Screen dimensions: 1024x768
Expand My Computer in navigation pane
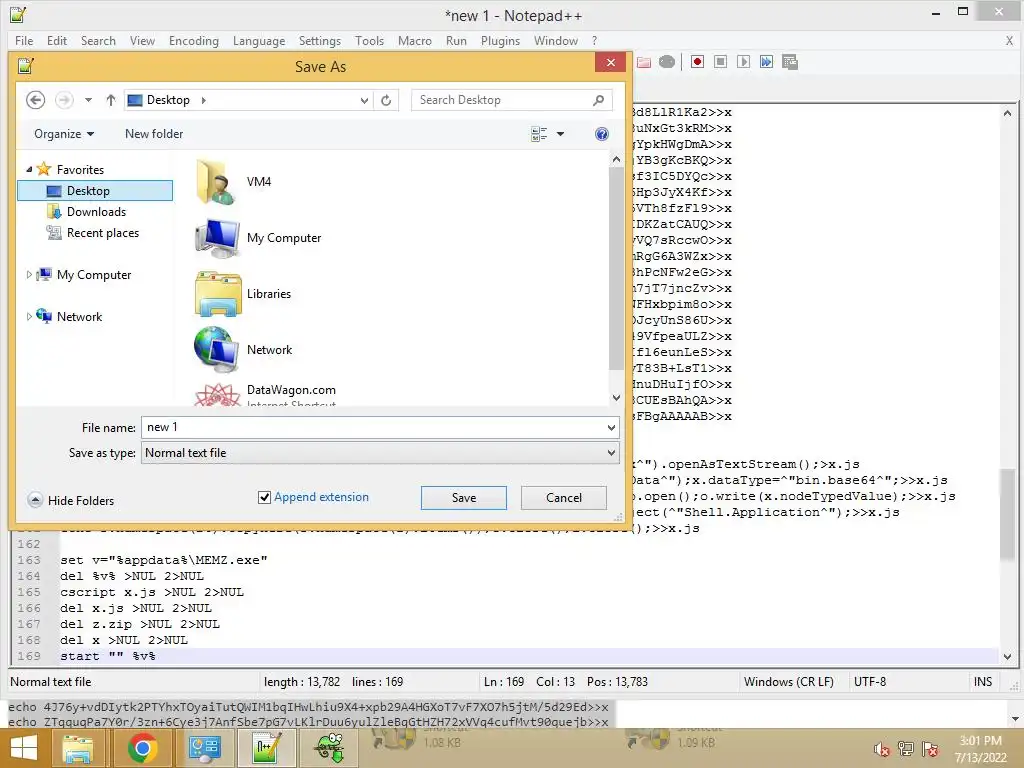pos(29,275)
